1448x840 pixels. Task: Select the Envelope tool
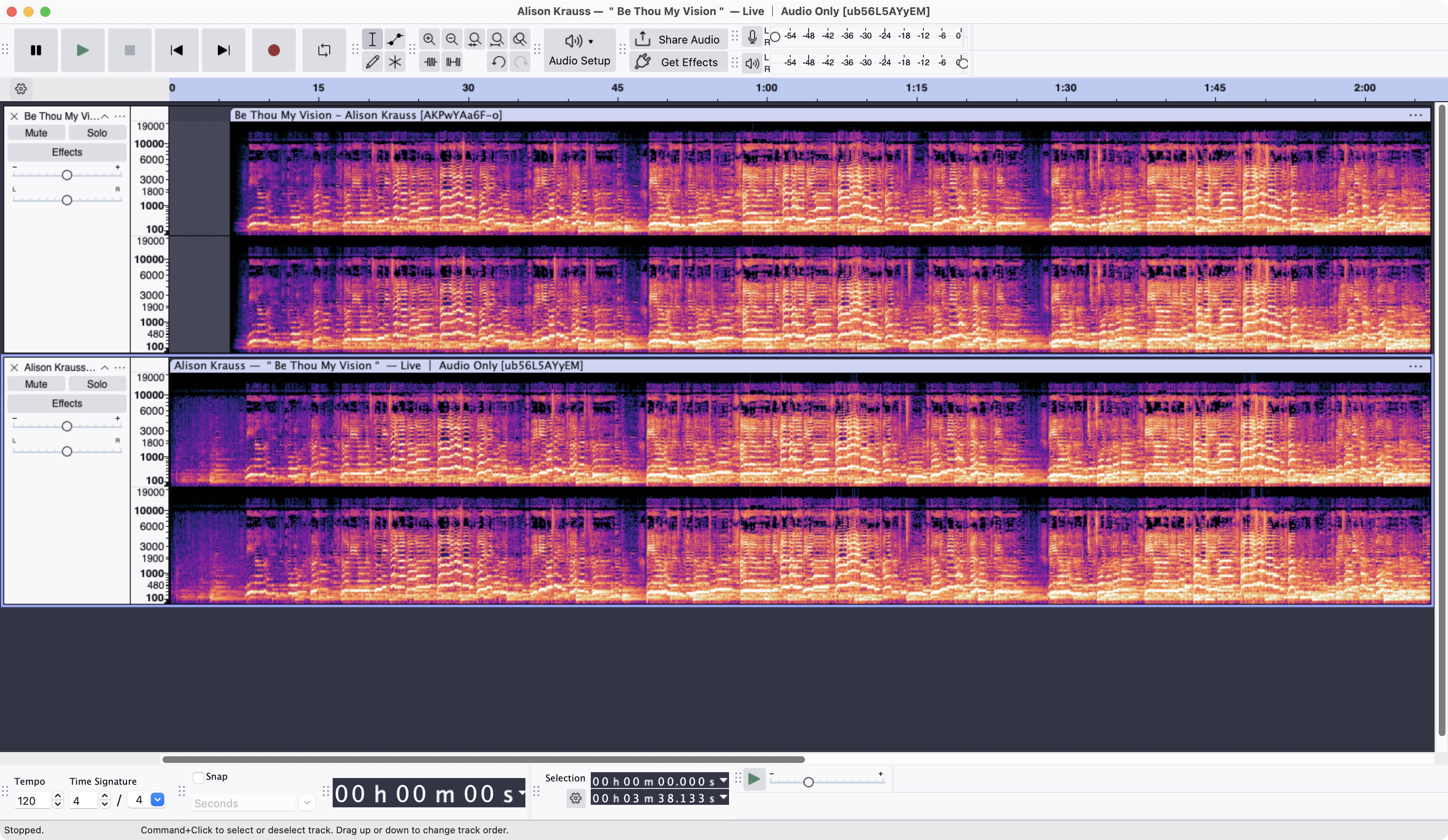pos(395,39)
